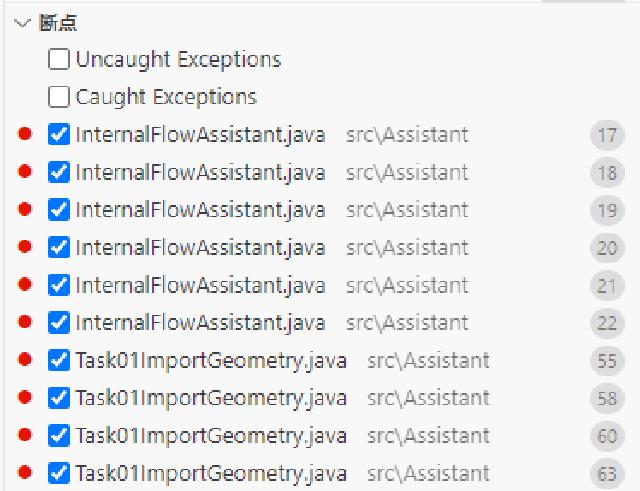640x491 pixels.
Task: Uncheck InternalFlowAssistant.java line 18 breakpoint
Action: pyautogui.click(x=58, y=172)
